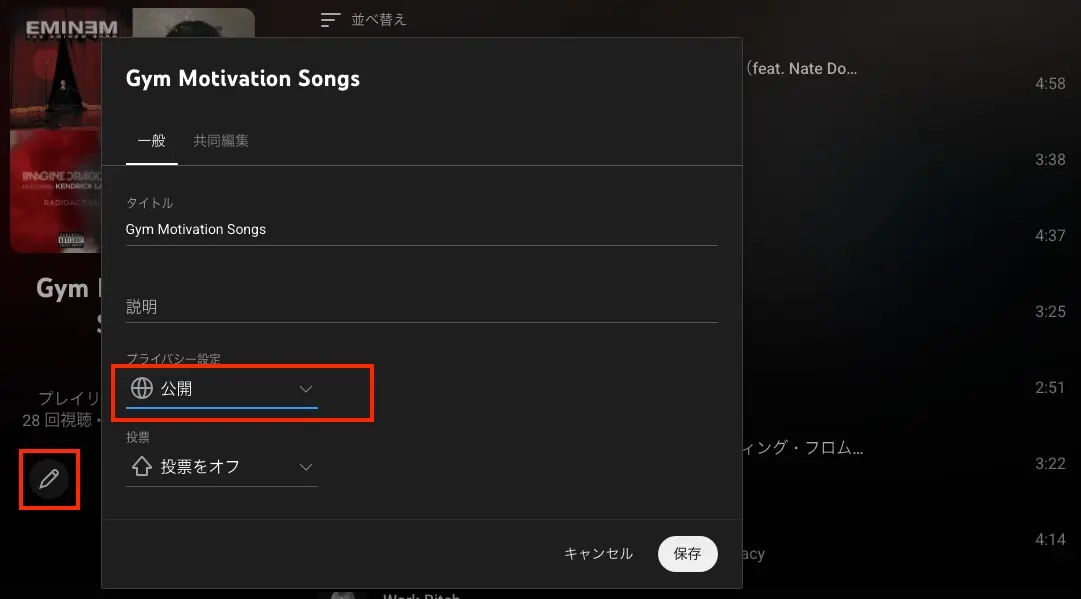Click the キャンセル cancel link
1081x599 pixels.
click(597, 553)
